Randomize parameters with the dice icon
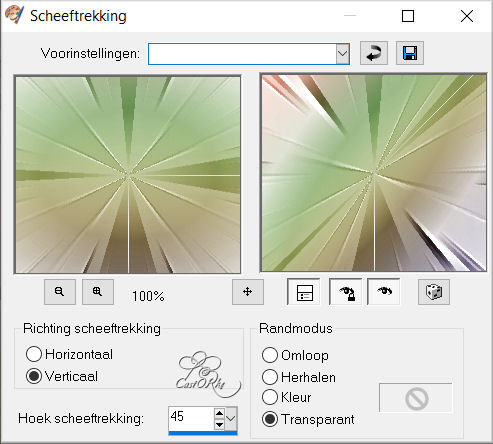The width and height of the screenshot is (493, 444). tap(434, 292)
